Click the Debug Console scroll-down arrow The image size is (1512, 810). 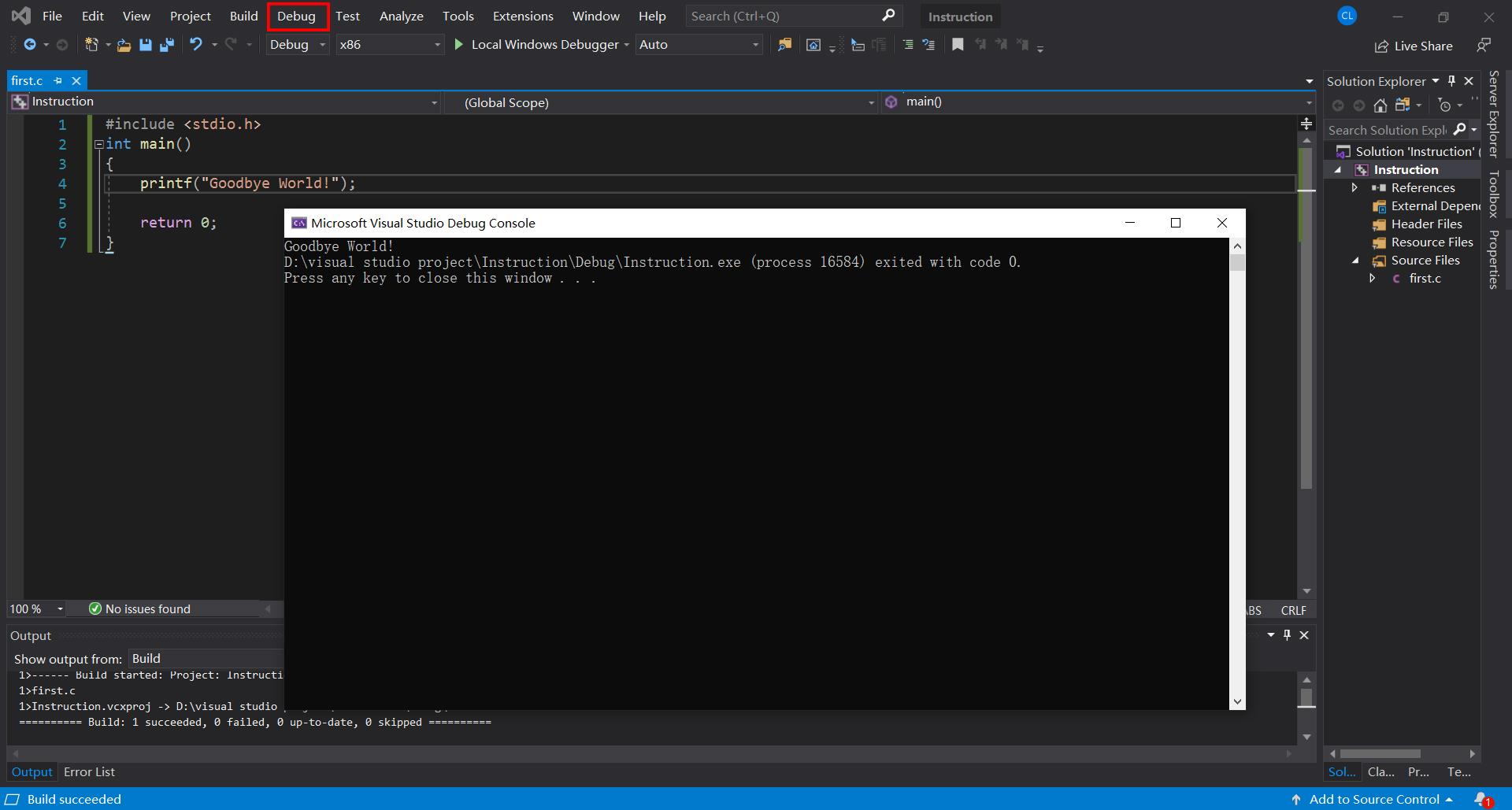1237,701
